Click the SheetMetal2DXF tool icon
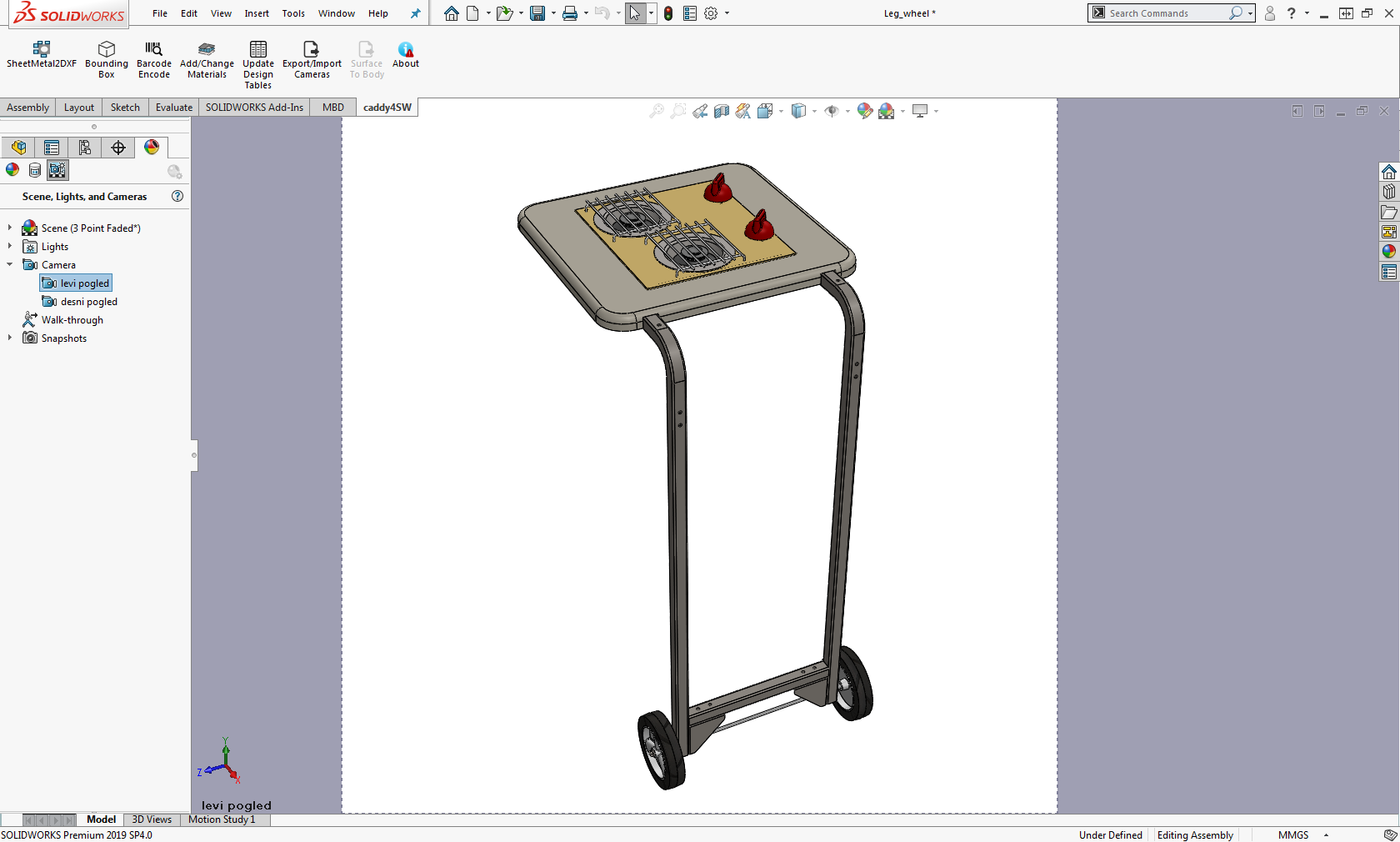This screenshot has width=1400, height=842. (x=41, y=49)
